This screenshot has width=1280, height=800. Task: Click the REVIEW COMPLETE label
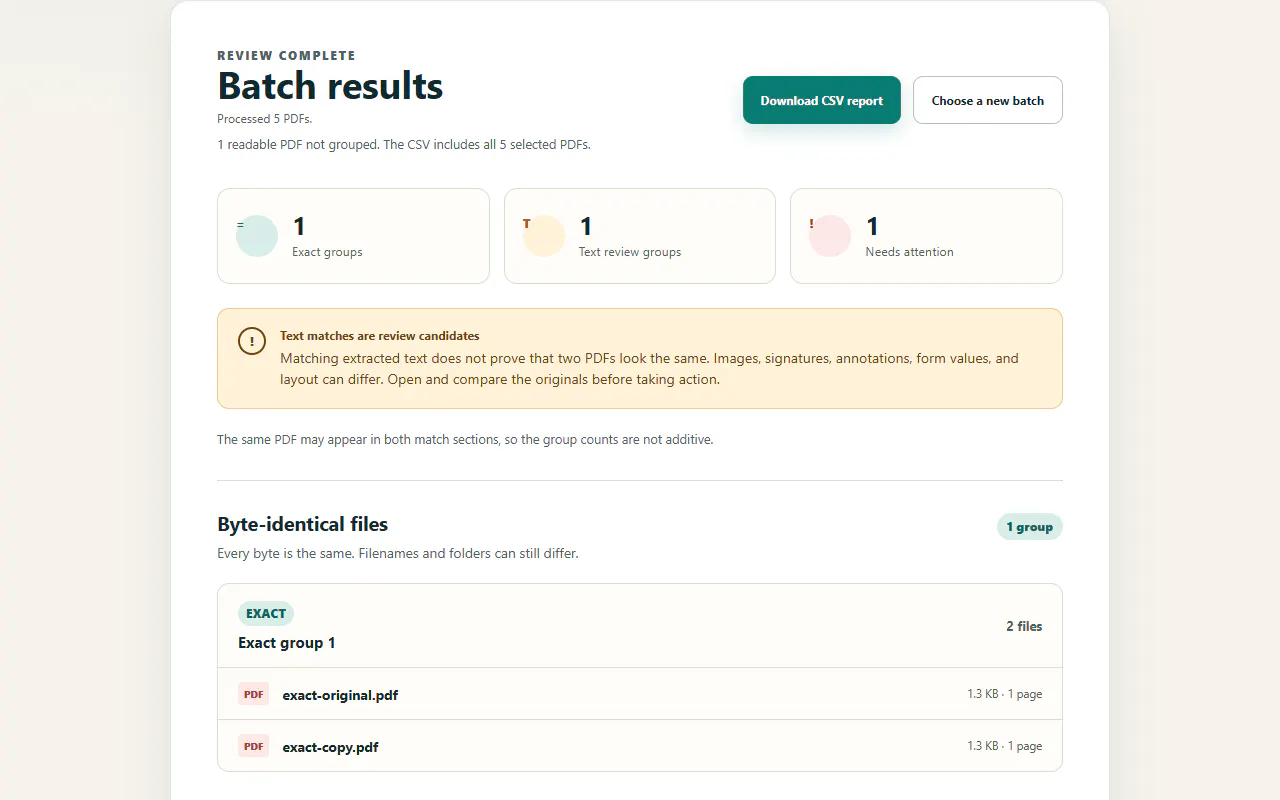(286, 56)
